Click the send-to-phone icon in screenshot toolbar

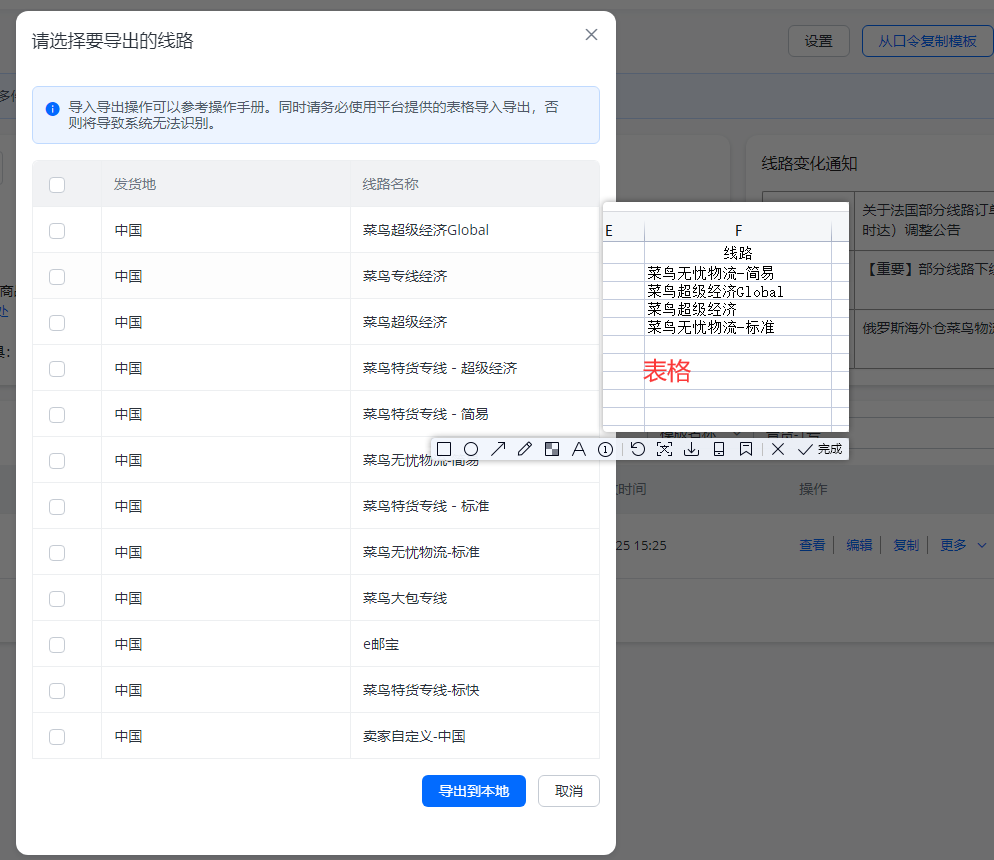[719, 449]
